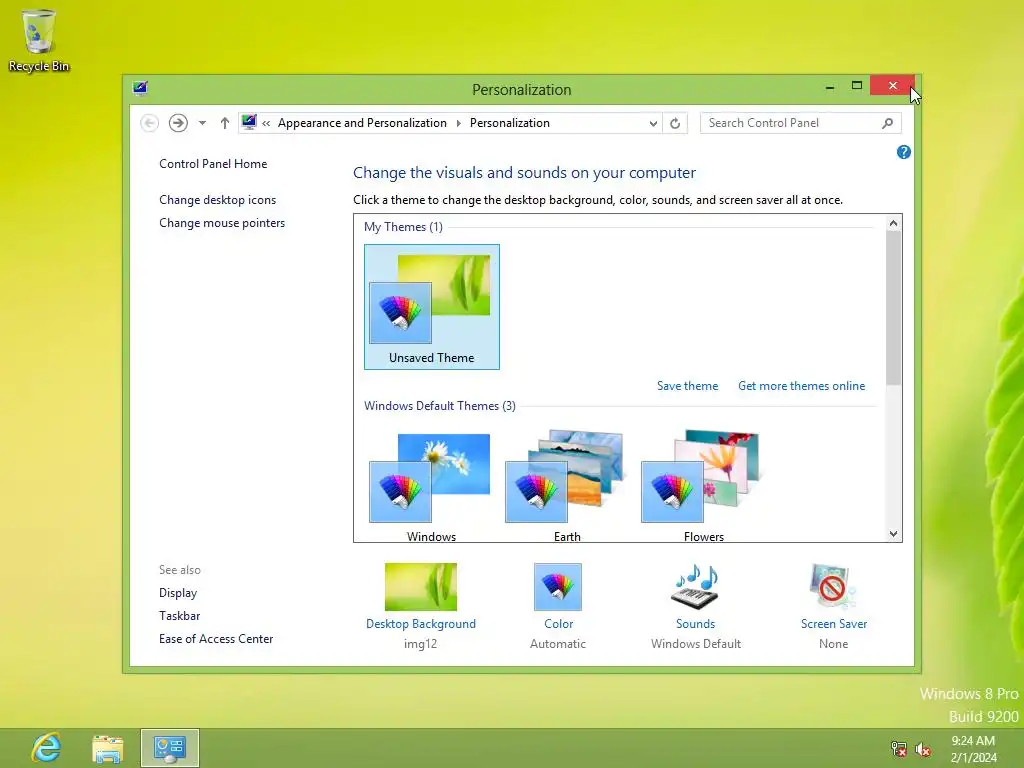
Task: Click the Desktop Background text link
Action: click(421, 624)
